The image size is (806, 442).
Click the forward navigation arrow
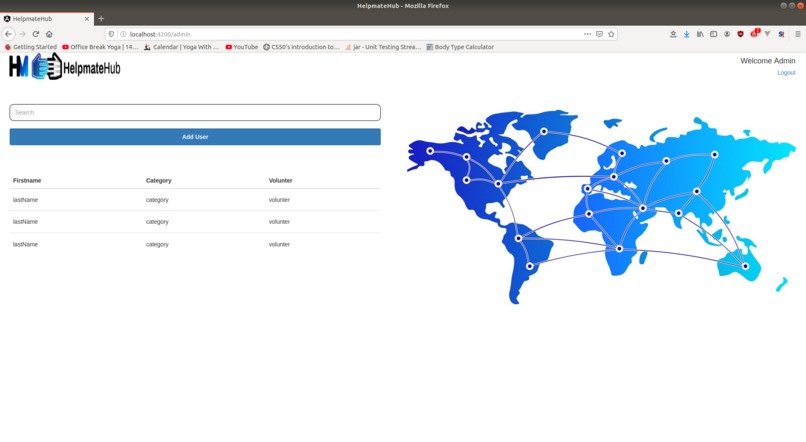click(22, 34)
